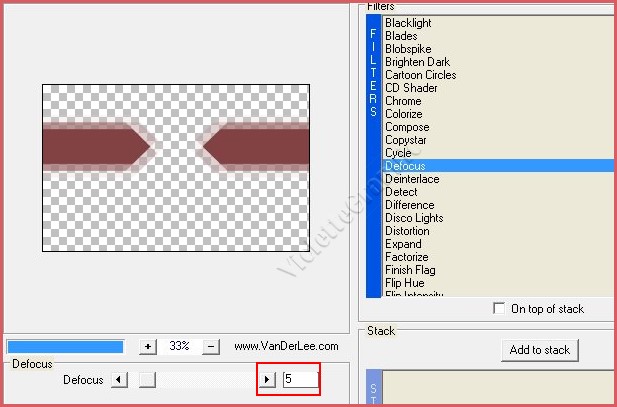Click the zoom in plus button
Image resolution: width=617 pixels, height=407 pixels.
(148, 346)
